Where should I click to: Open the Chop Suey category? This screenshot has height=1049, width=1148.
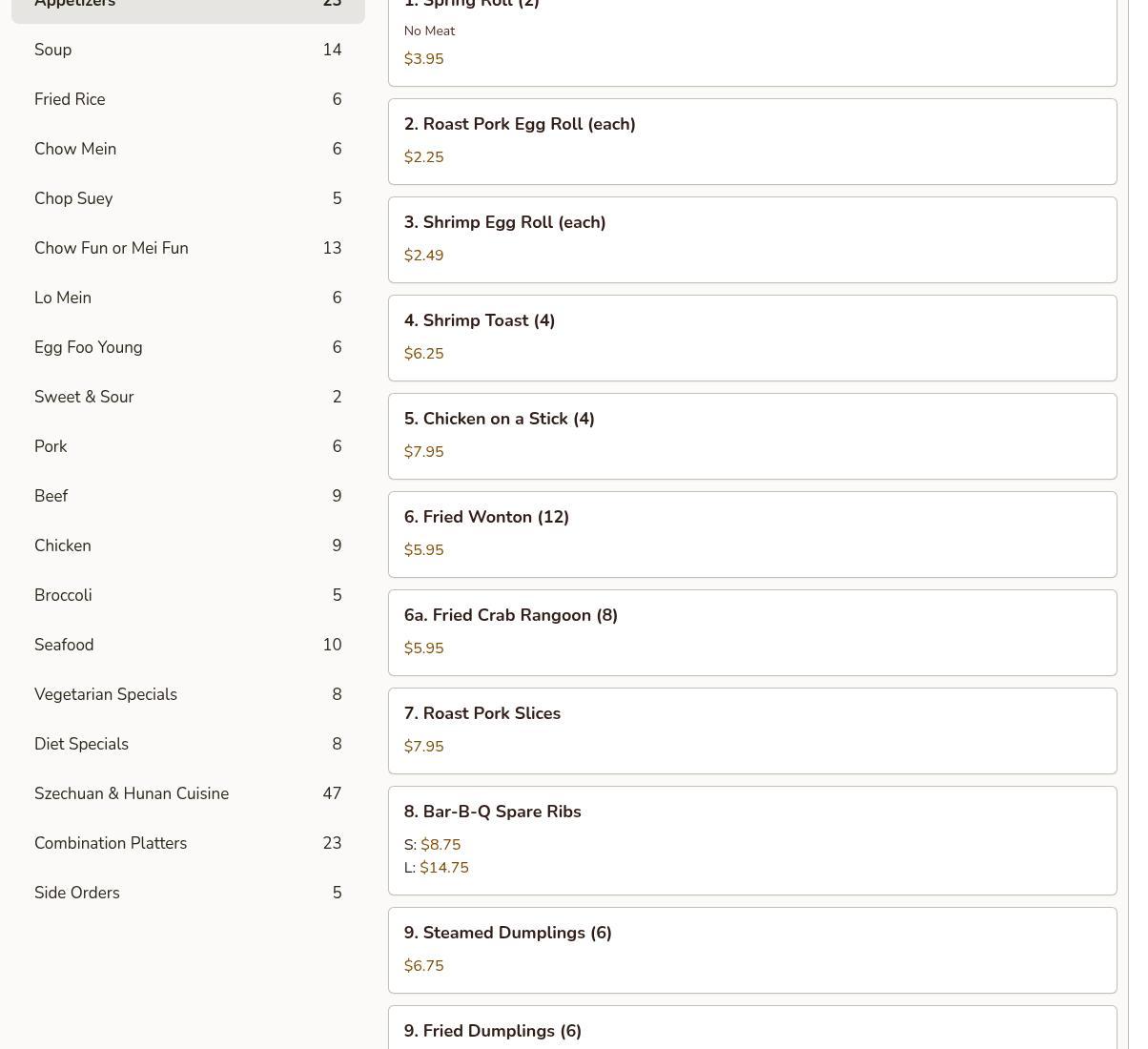(x=188, y=198)
